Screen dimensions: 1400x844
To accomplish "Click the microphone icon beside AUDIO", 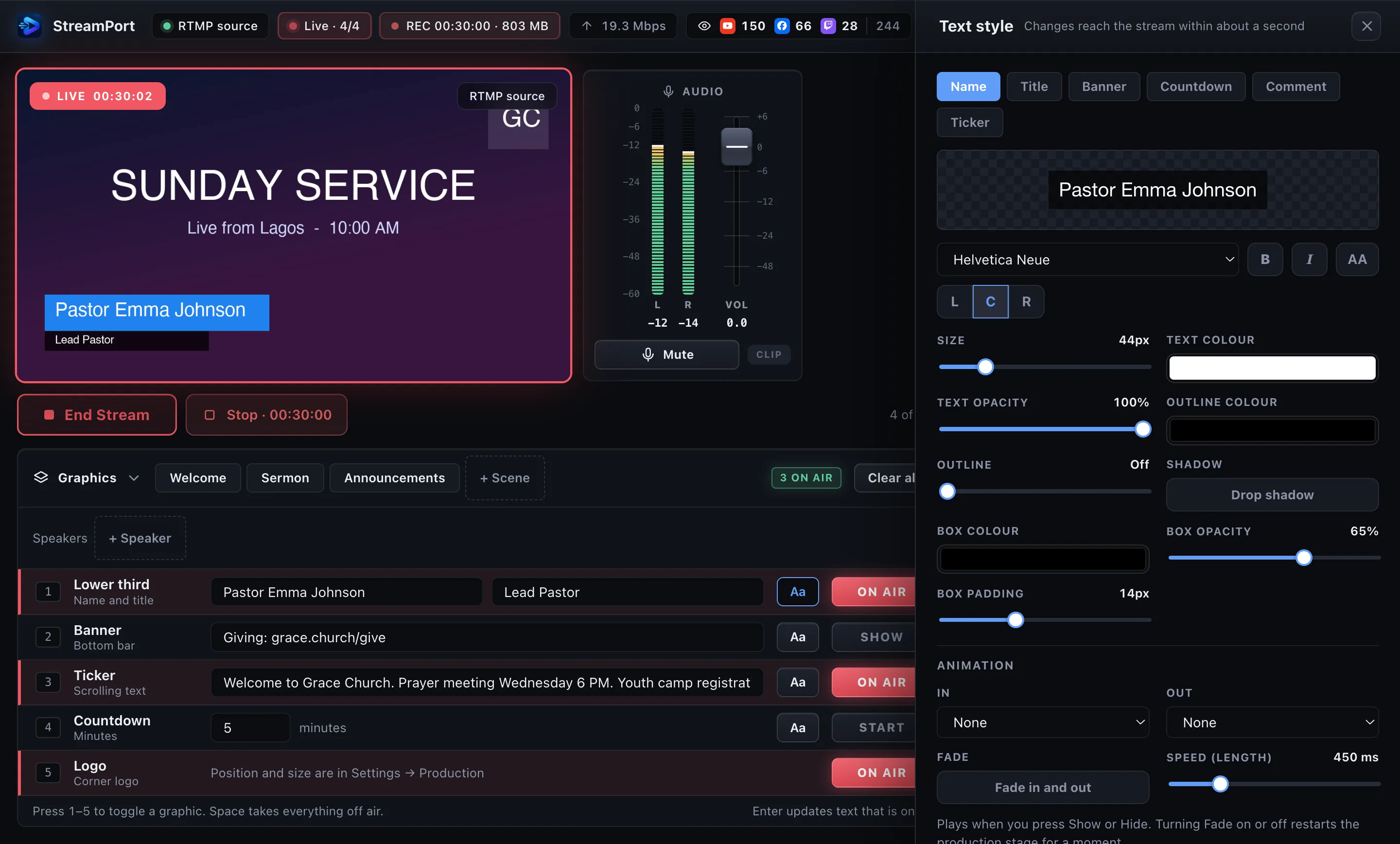I will click(x=668, y=91).
